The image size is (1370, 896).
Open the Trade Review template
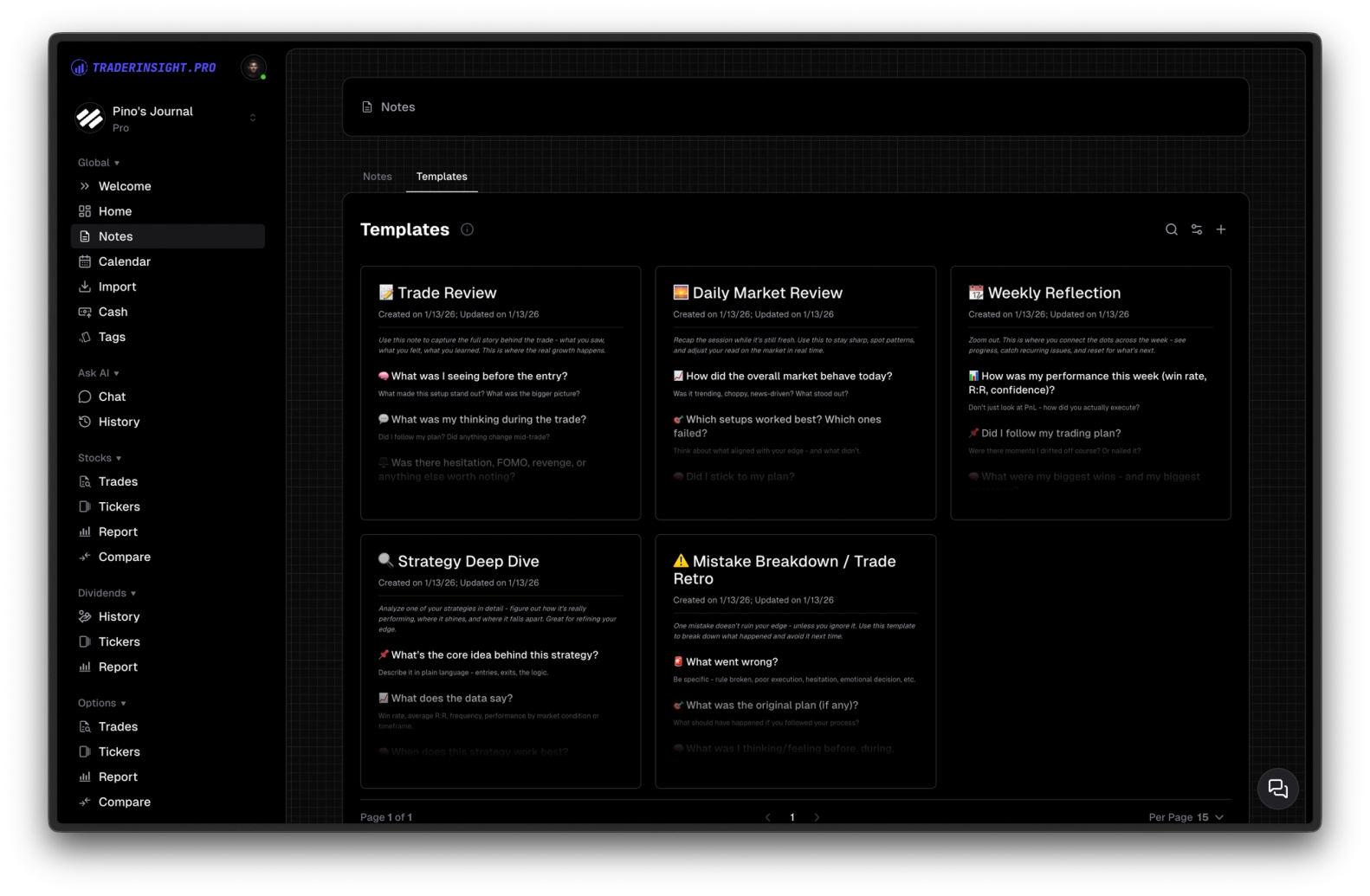(501, 393)
